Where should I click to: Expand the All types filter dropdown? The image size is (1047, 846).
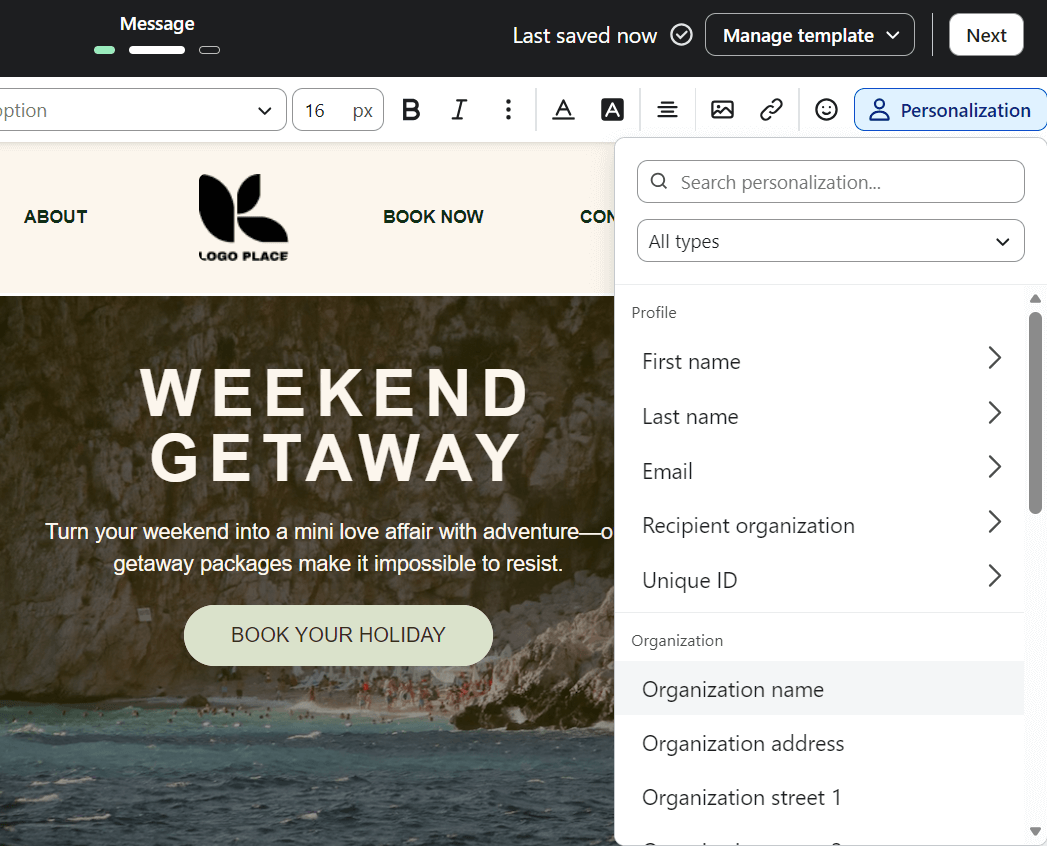(830, 241)
